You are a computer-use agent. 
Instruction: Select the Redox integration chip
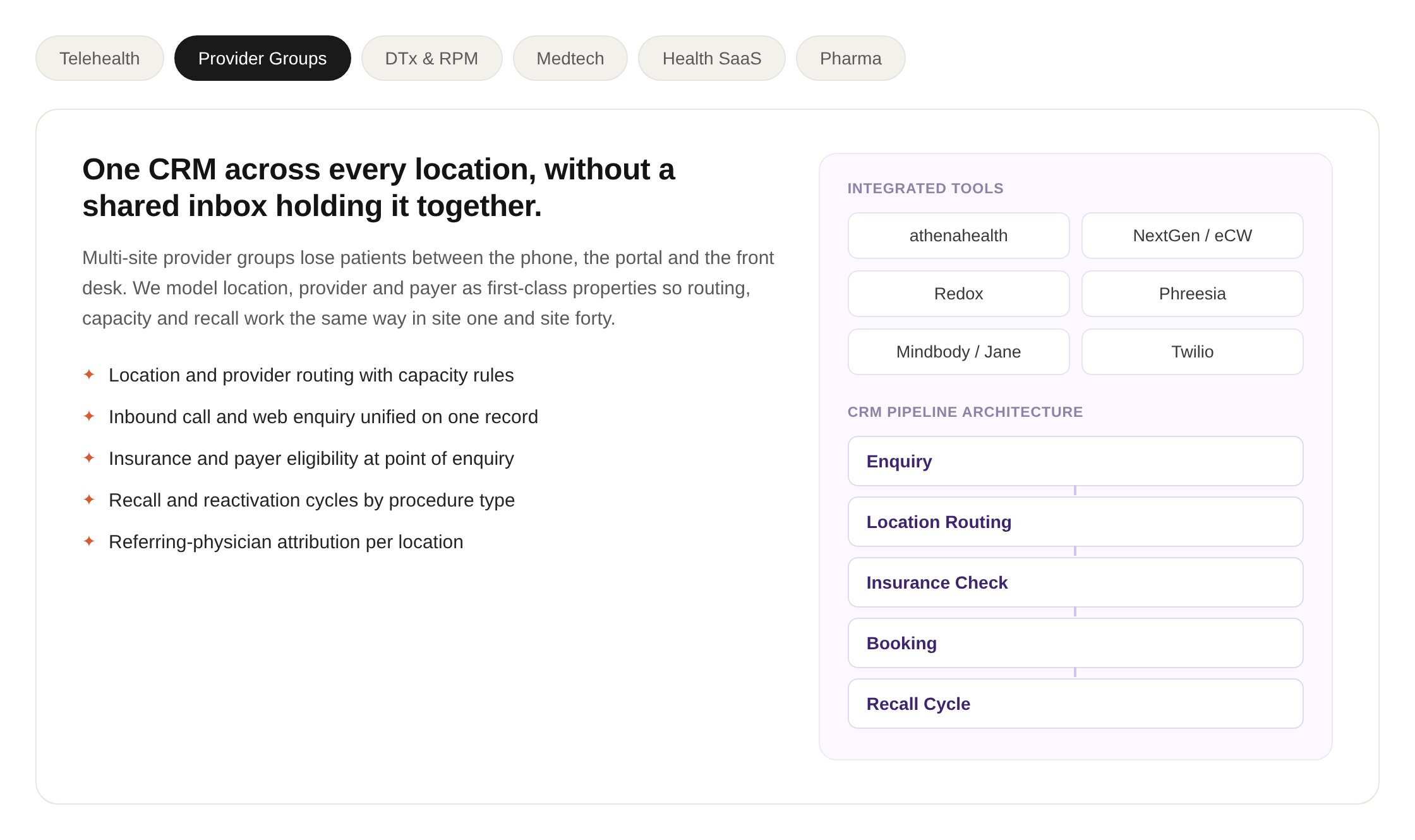tap(959, 294)
